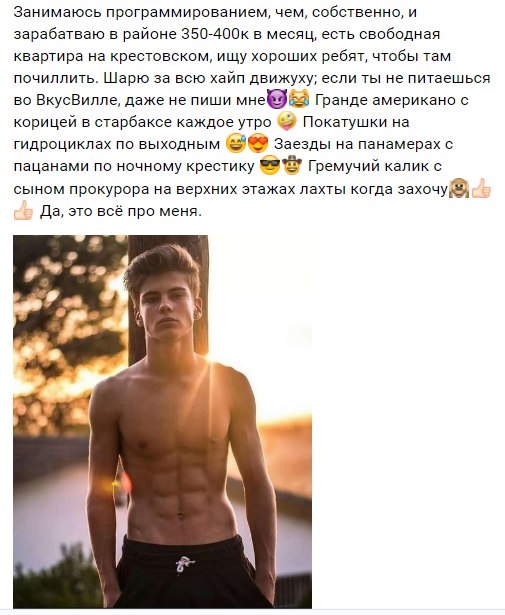Click the sunglasses face emoji
505x615 pixels.
point(271,166)
